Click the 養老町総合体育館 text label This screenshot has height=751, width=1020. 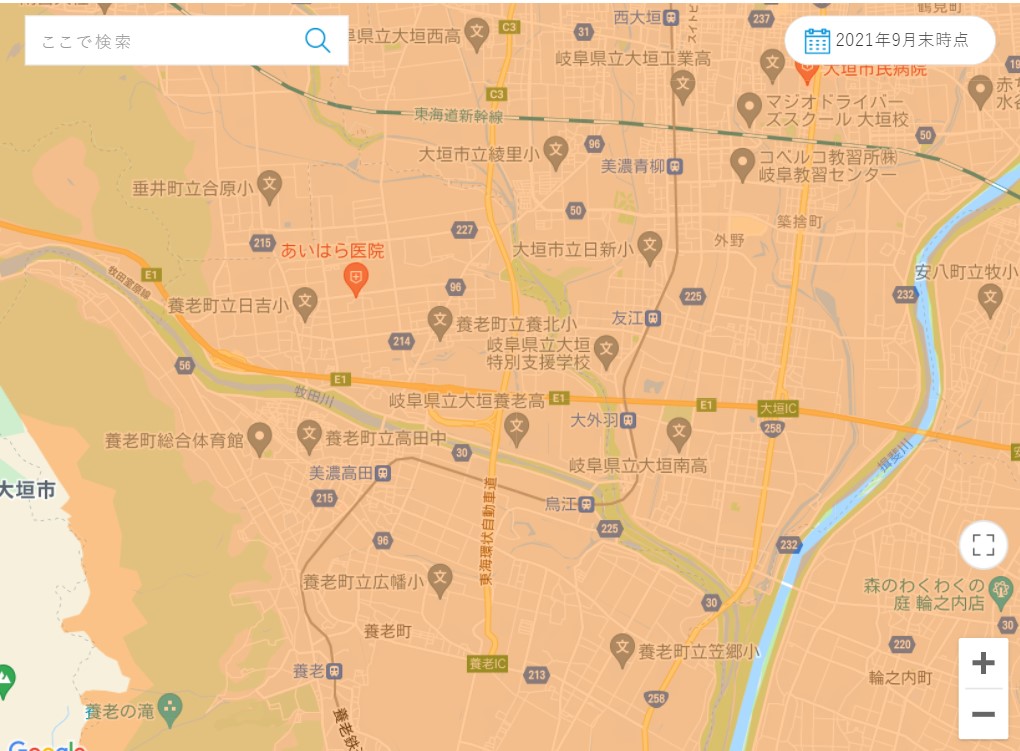click(x=174, y=441)
